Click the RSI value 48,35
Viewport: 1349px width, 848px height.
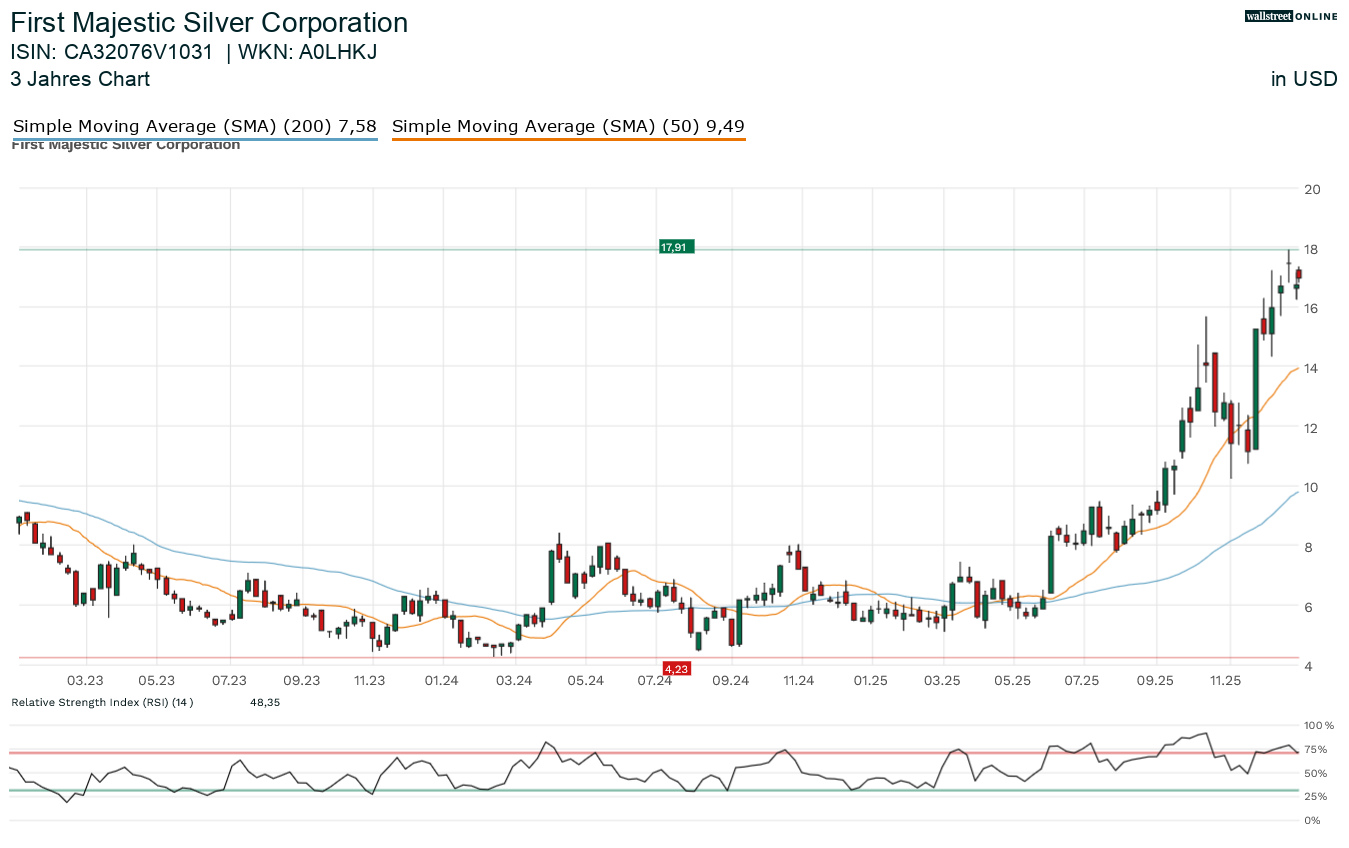click(x=265, y=703)
